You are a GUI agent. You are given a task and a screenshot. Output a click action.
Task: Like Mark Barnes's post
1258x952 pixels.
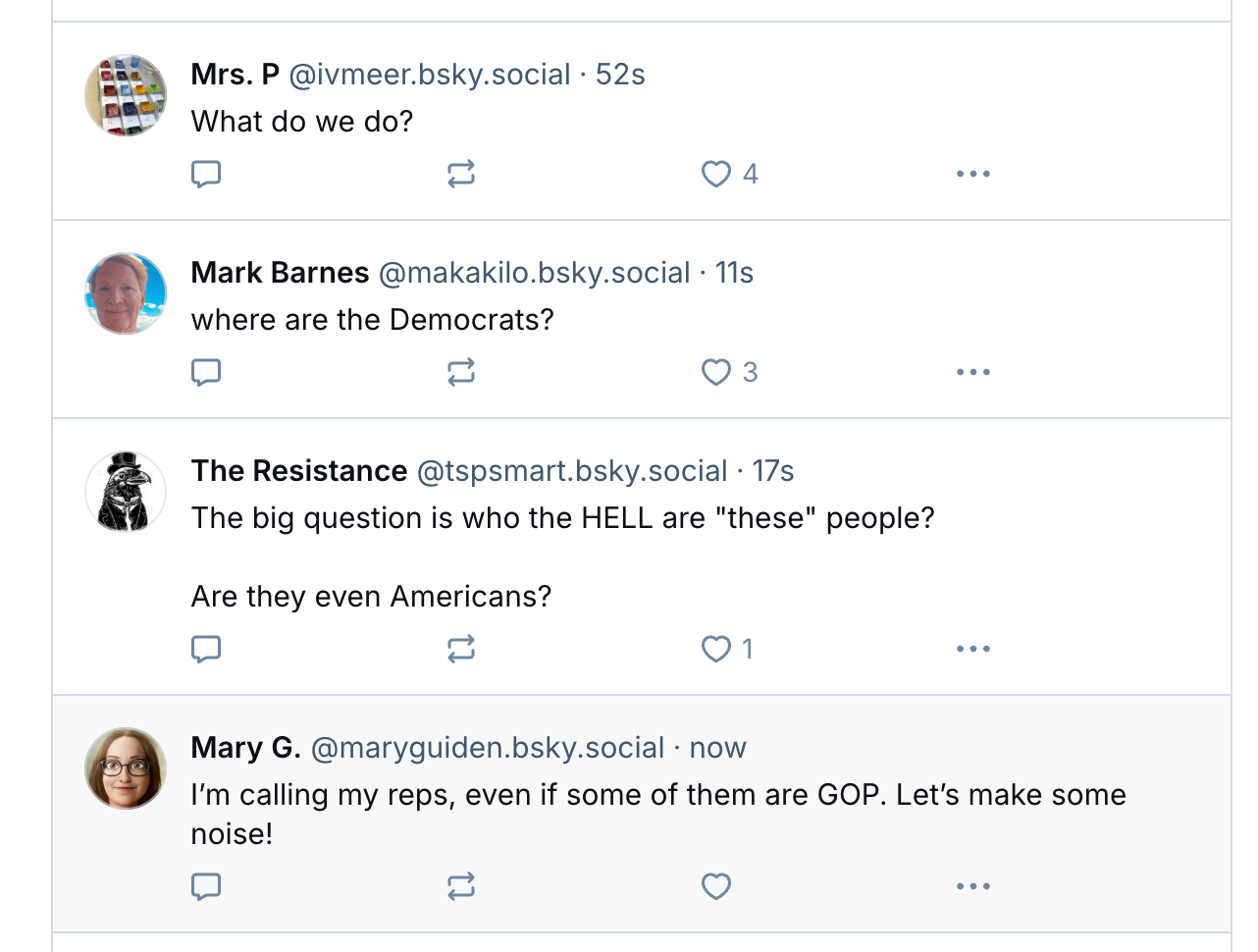(716, 372)
